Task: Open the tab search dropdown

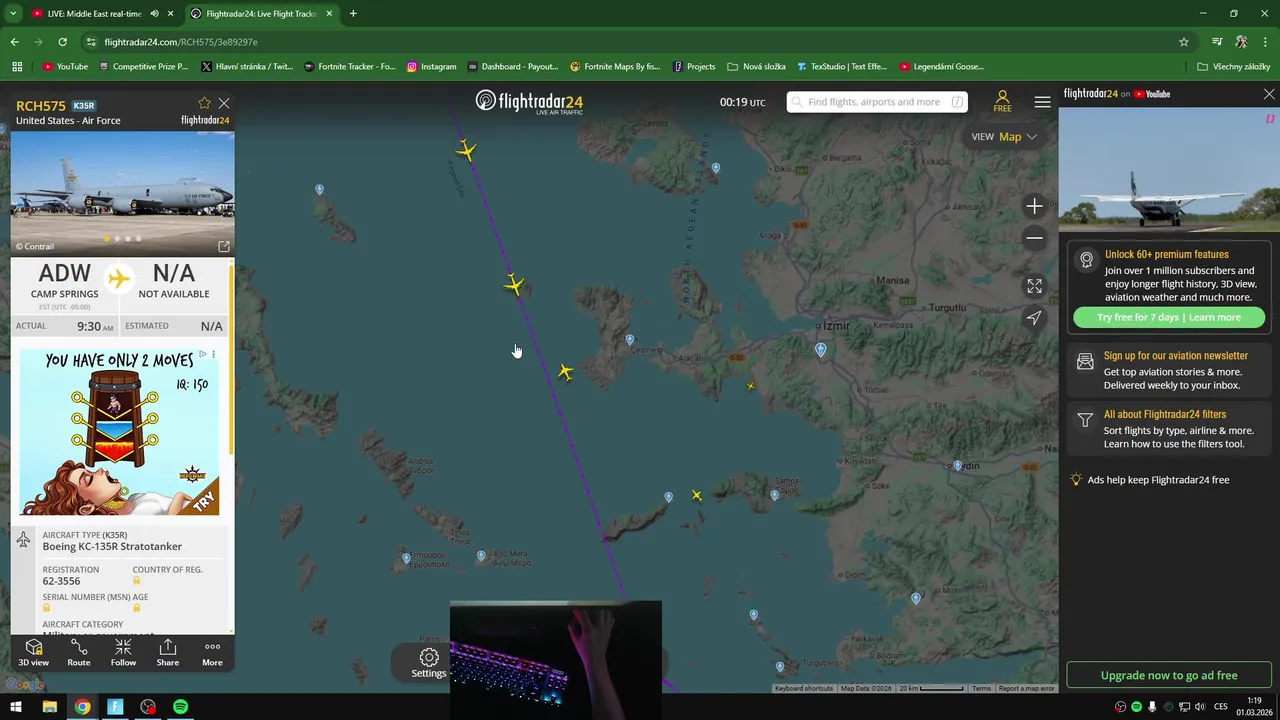Action: (13, 14)
